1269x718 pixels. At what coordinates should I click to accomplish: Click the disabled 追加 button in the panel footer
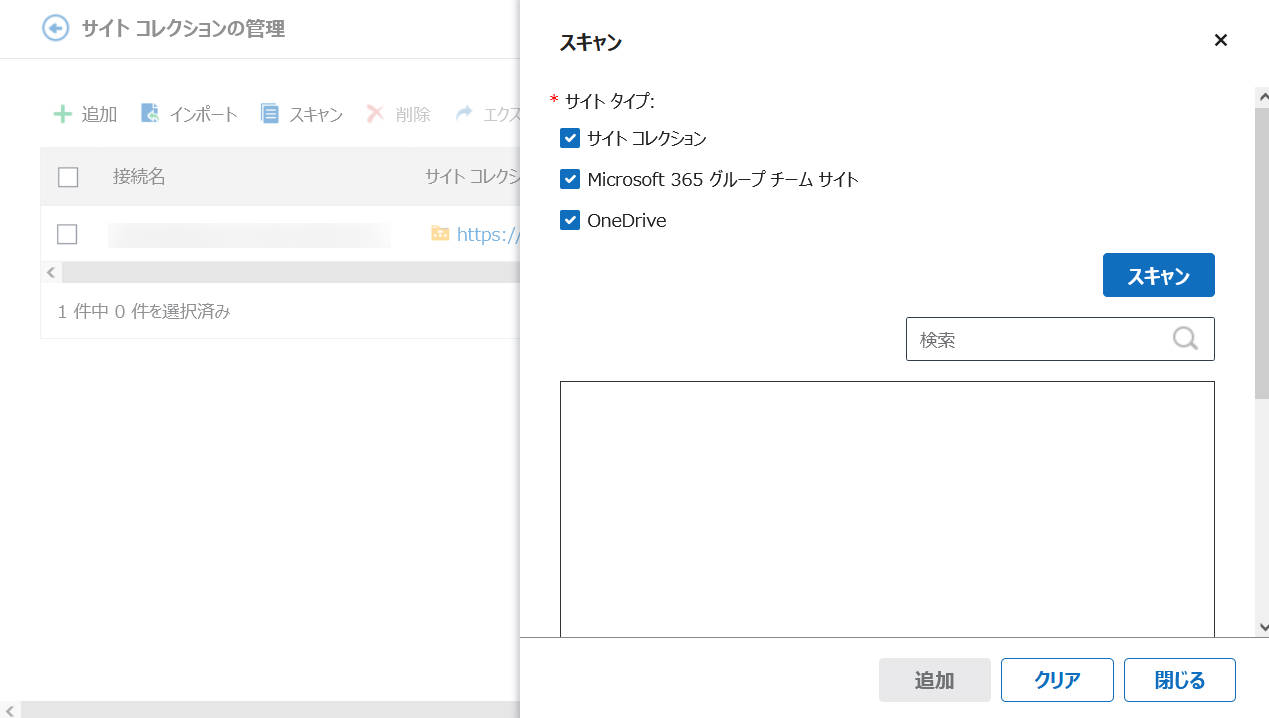point(934,680)
